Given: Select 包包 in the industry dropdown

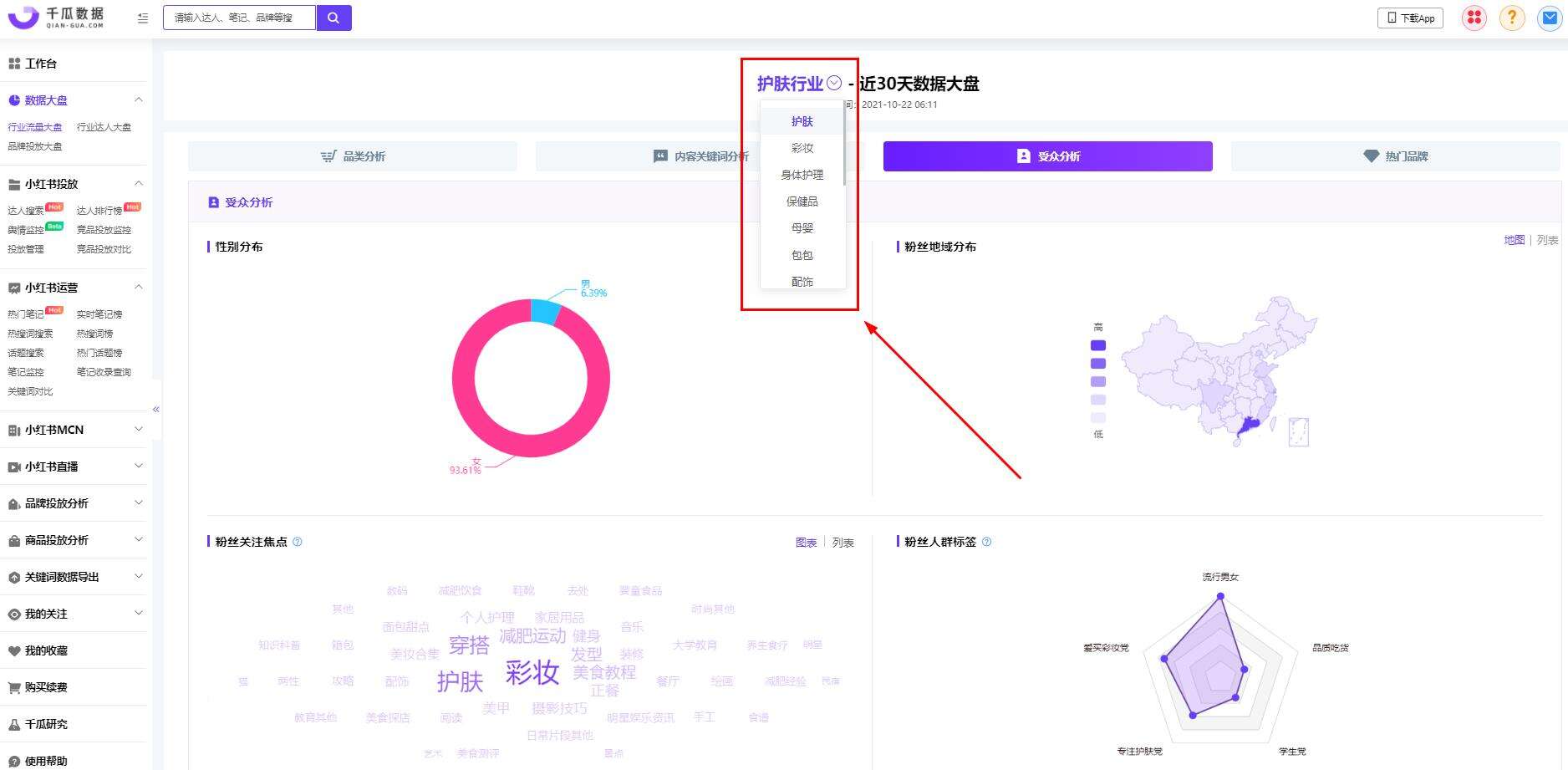Looking at the screenshot, I should (802, 255).
